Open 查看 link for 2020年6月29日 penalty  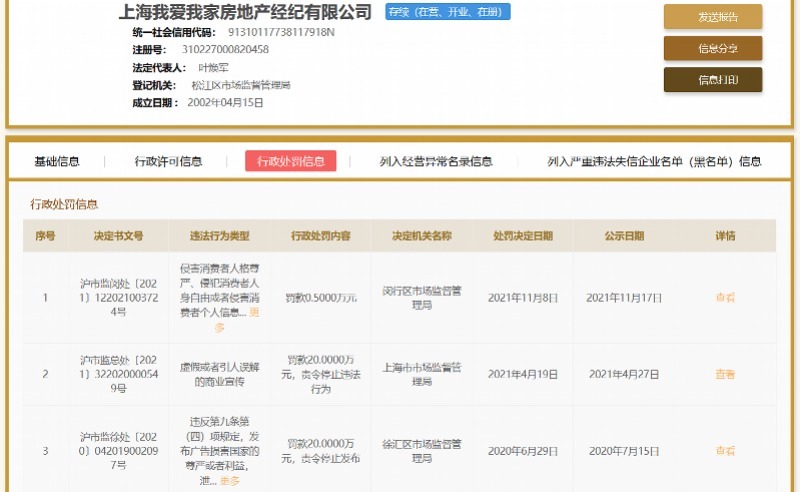coord(725,451)
